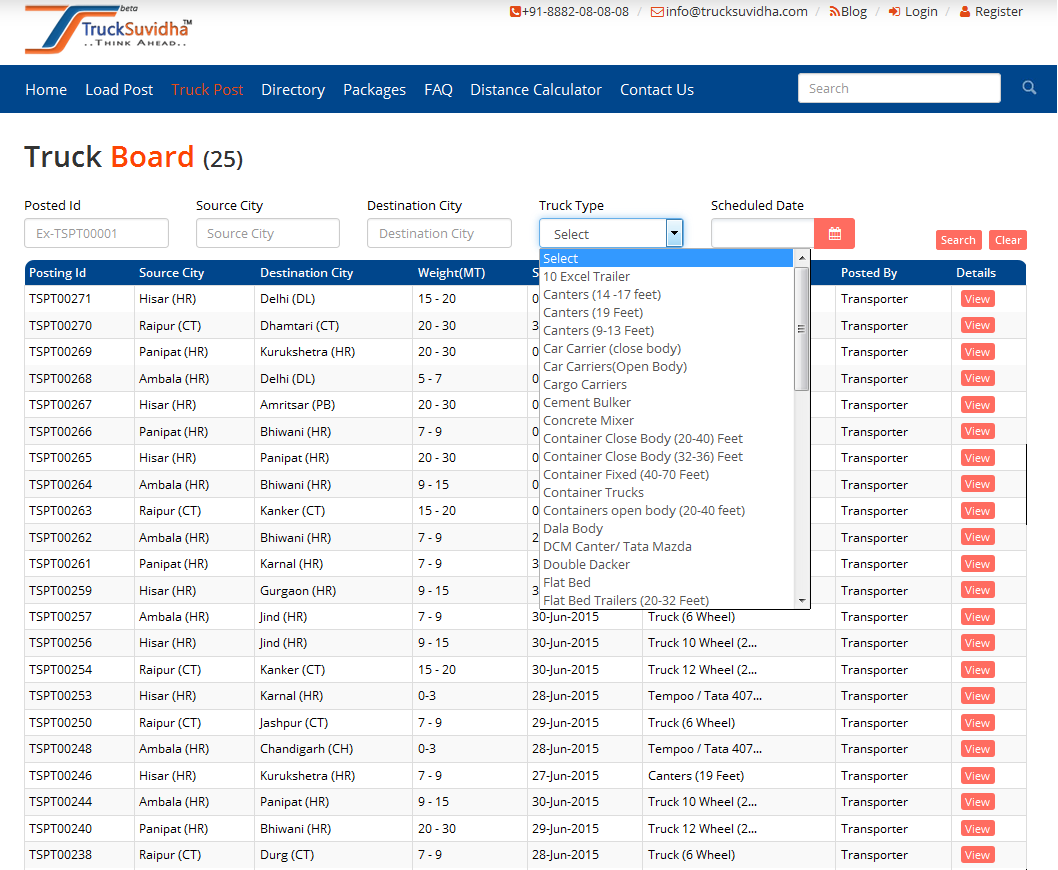Screen dimensions: 1058x870
Task: Click the email envelope icon in header
Action: pos(657,12)
